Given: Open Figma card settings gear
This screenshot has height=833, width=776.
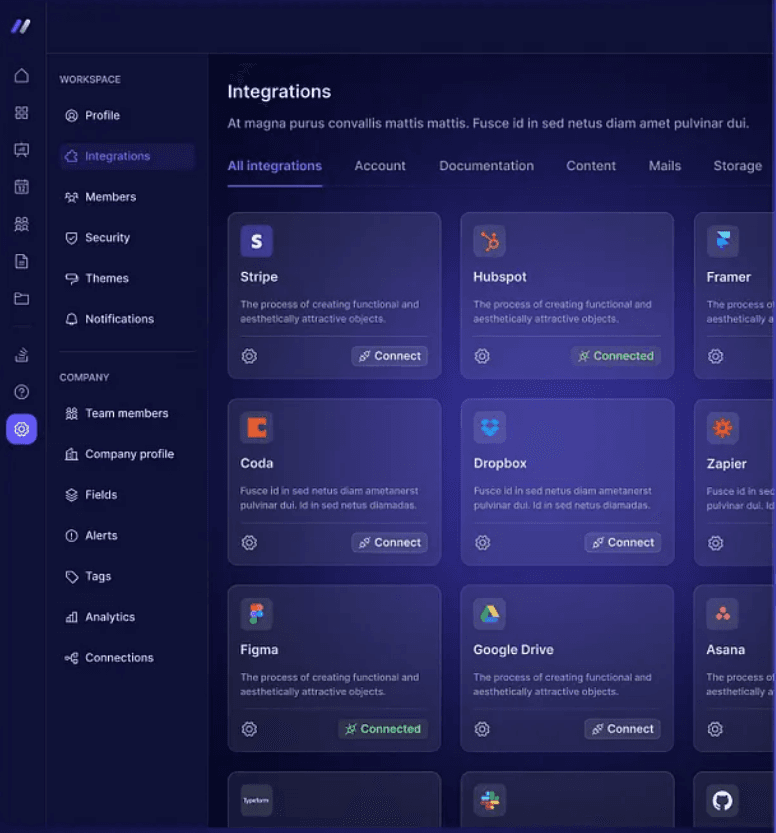Looking at the screenshot, I should (249, 729).
